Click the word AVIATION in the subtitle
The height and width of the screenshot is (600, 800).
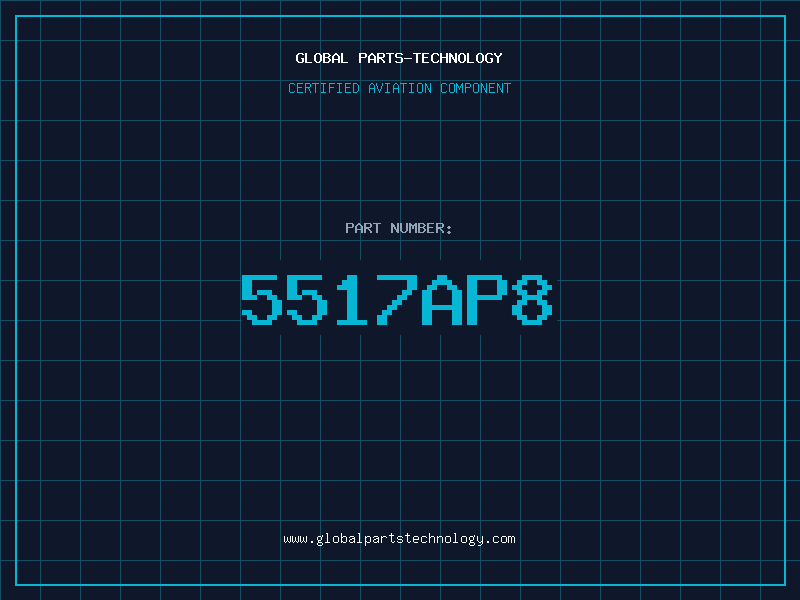(x=400, y=88)
